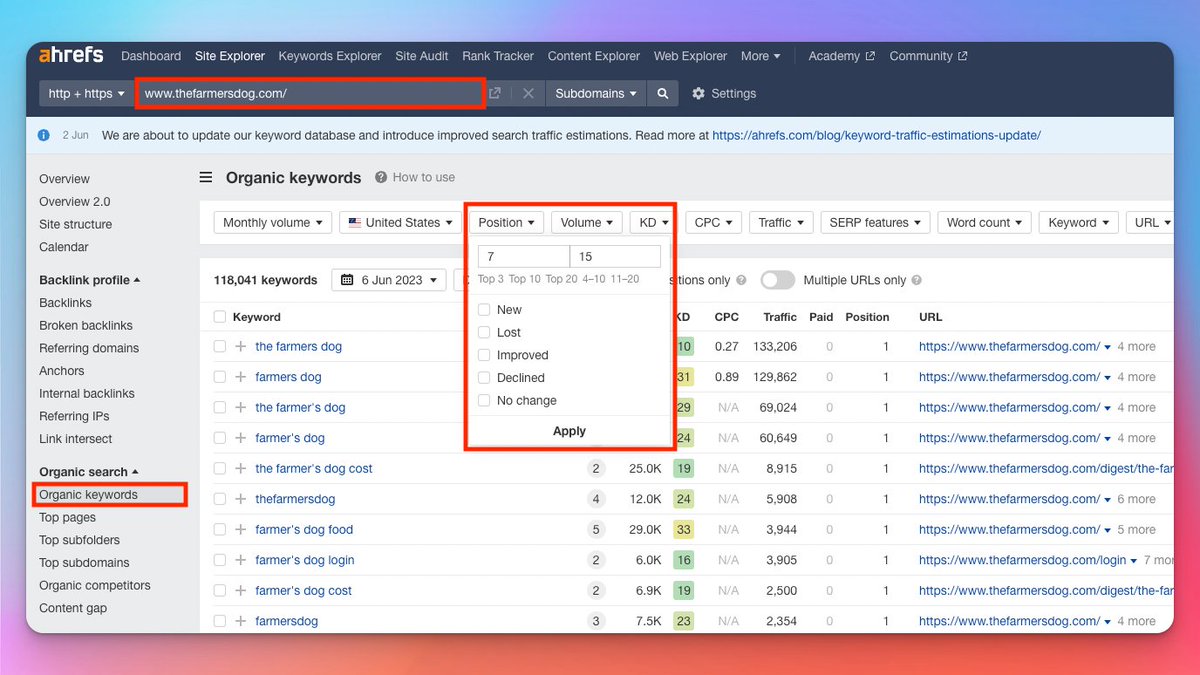The height and width of the screenshot is (675, 1200).
Task: Click help icon beside Multiple URLs only
Action: point(917,280)
